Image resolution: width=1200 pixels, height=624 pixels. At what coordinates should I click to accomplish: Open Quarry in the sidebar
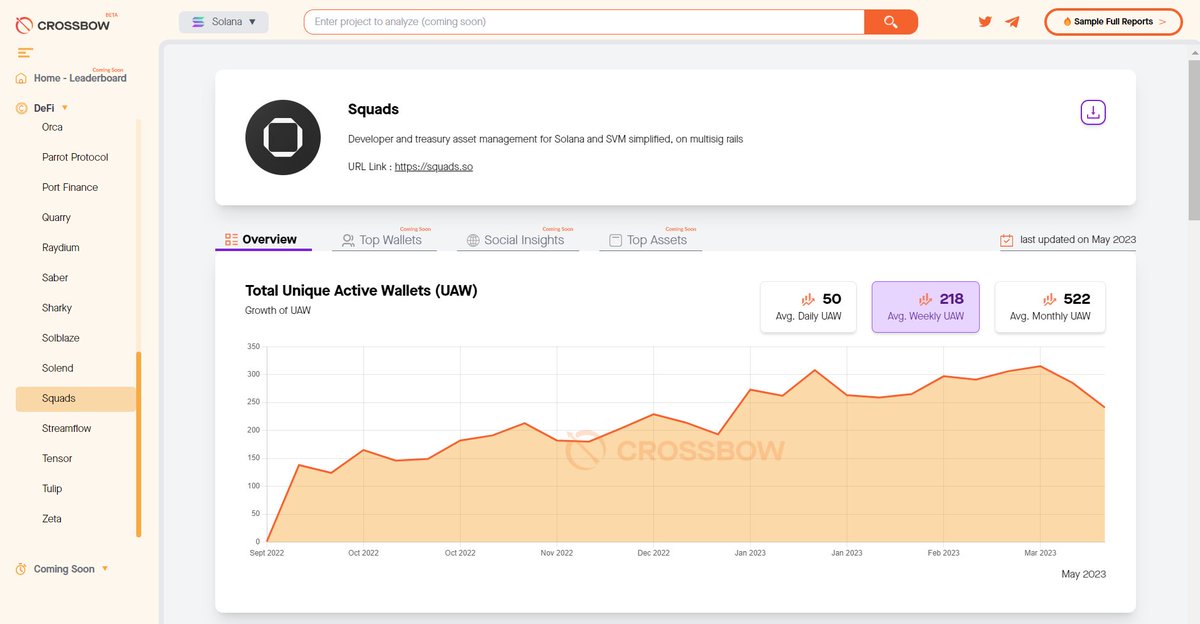[x=56, y=217]
